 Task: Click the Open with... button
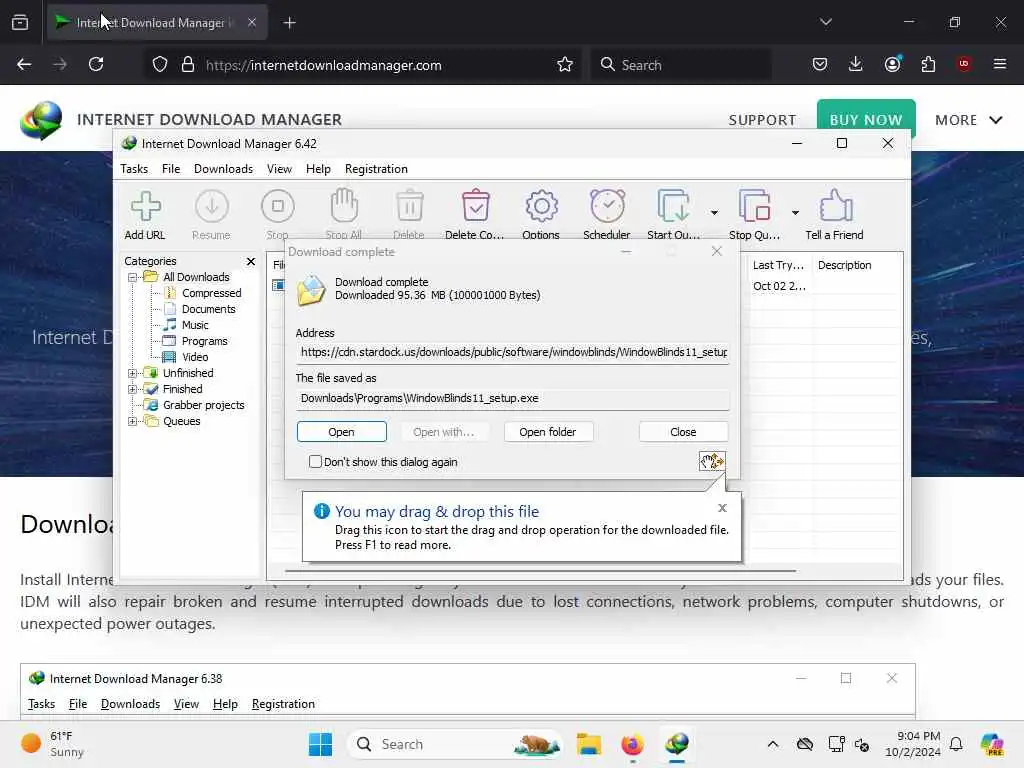(443, 432)
